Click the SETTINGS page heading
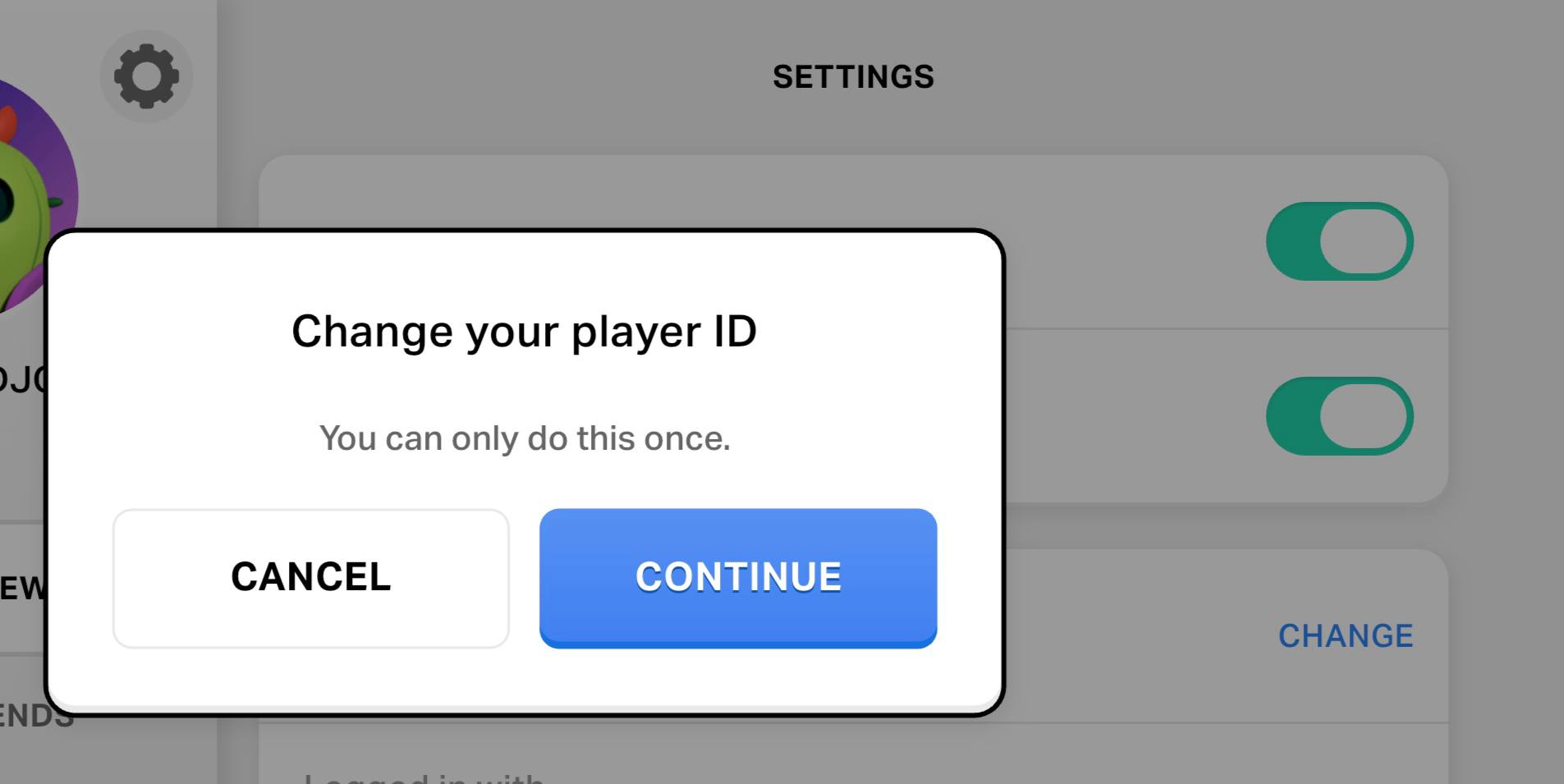The height and width of the screenshot is (784, 1564). pos(853,77)
